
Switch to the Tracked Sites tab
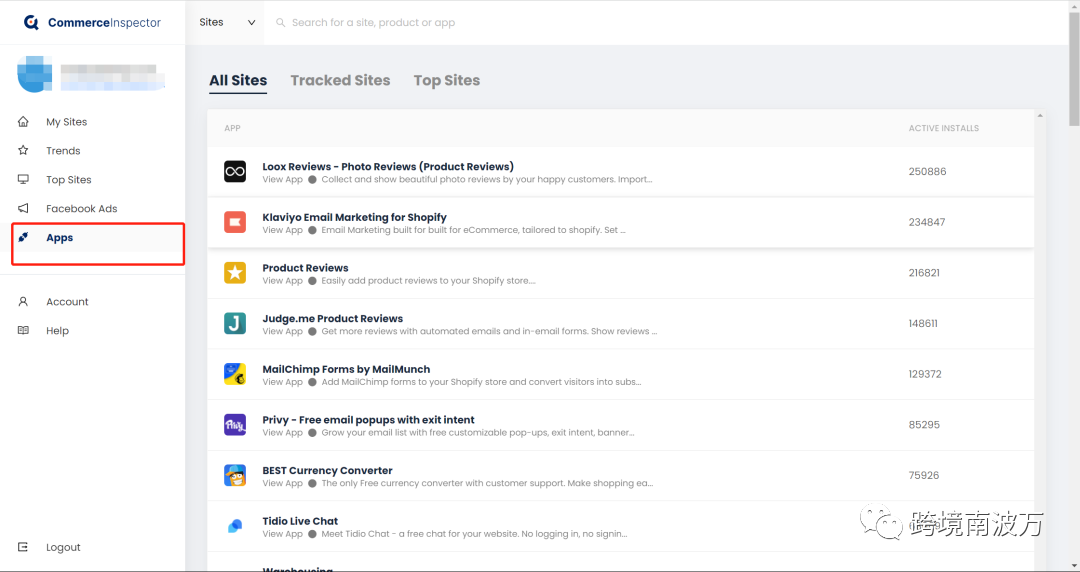340,81
